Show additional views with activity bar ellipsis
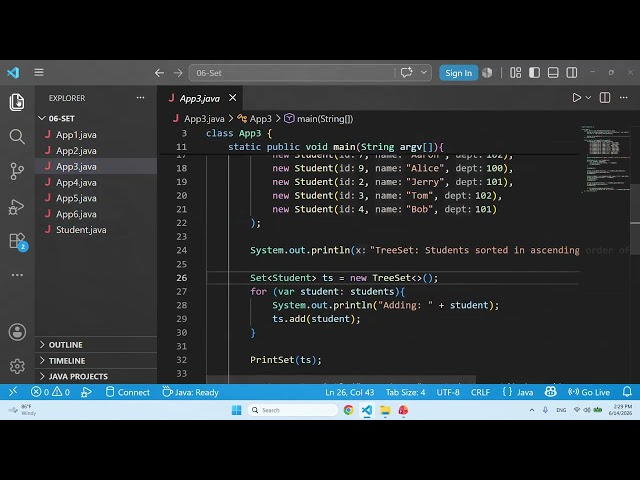Screen dimensions: 640x480 click(x=17, y=275)
